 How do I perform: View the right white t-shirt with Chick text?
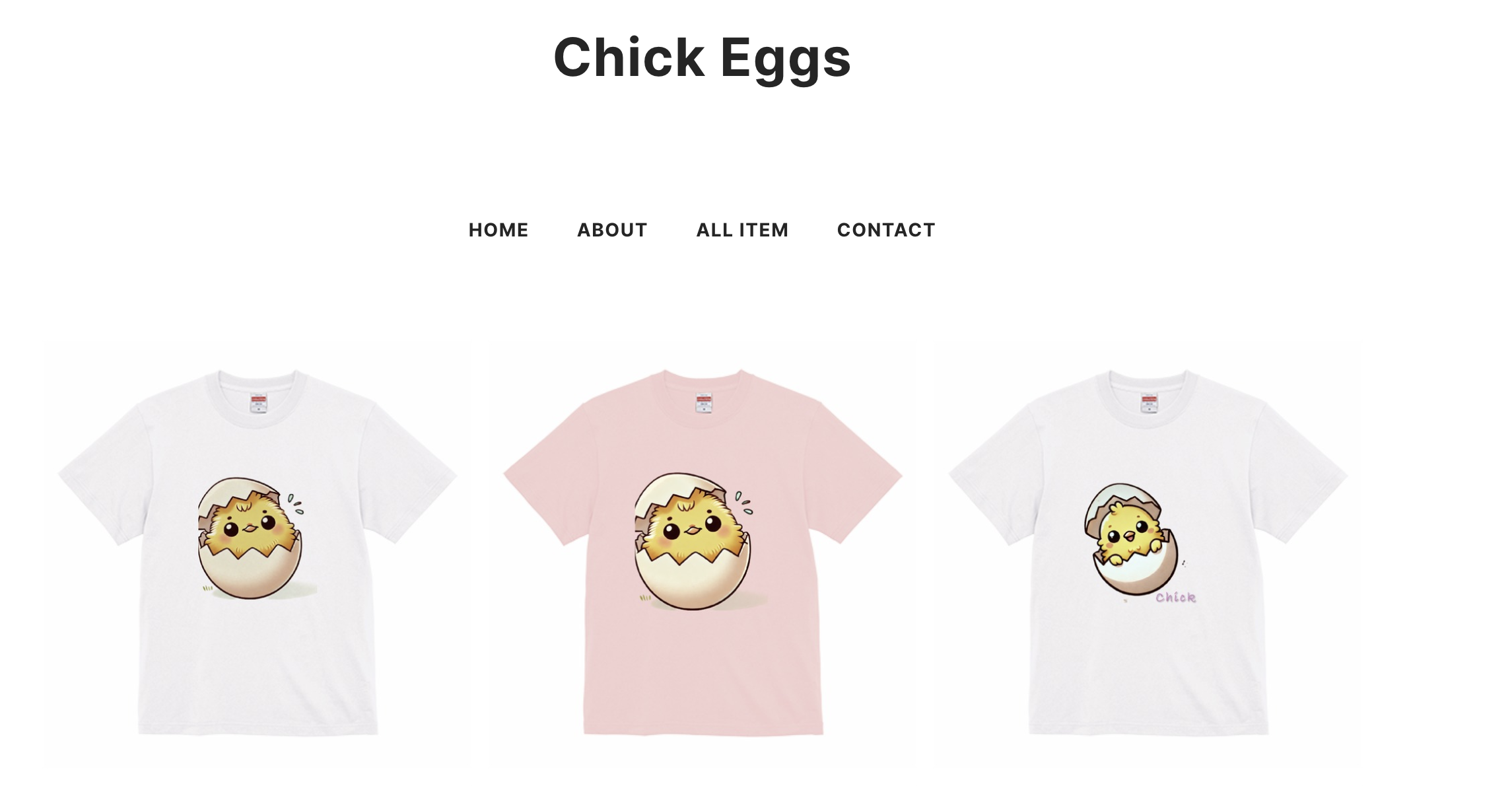coord(1148,552)
